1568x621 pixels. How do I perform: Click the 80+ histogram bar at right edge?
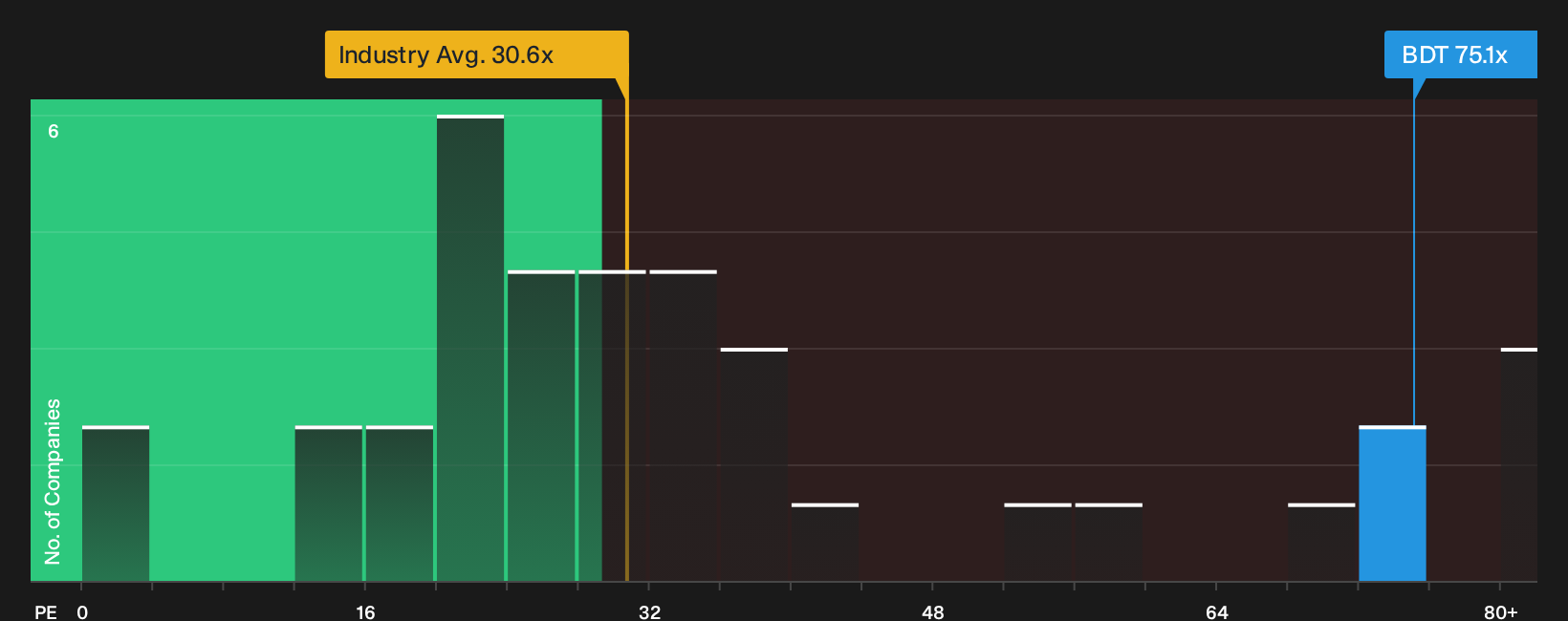click(1519, 464)
